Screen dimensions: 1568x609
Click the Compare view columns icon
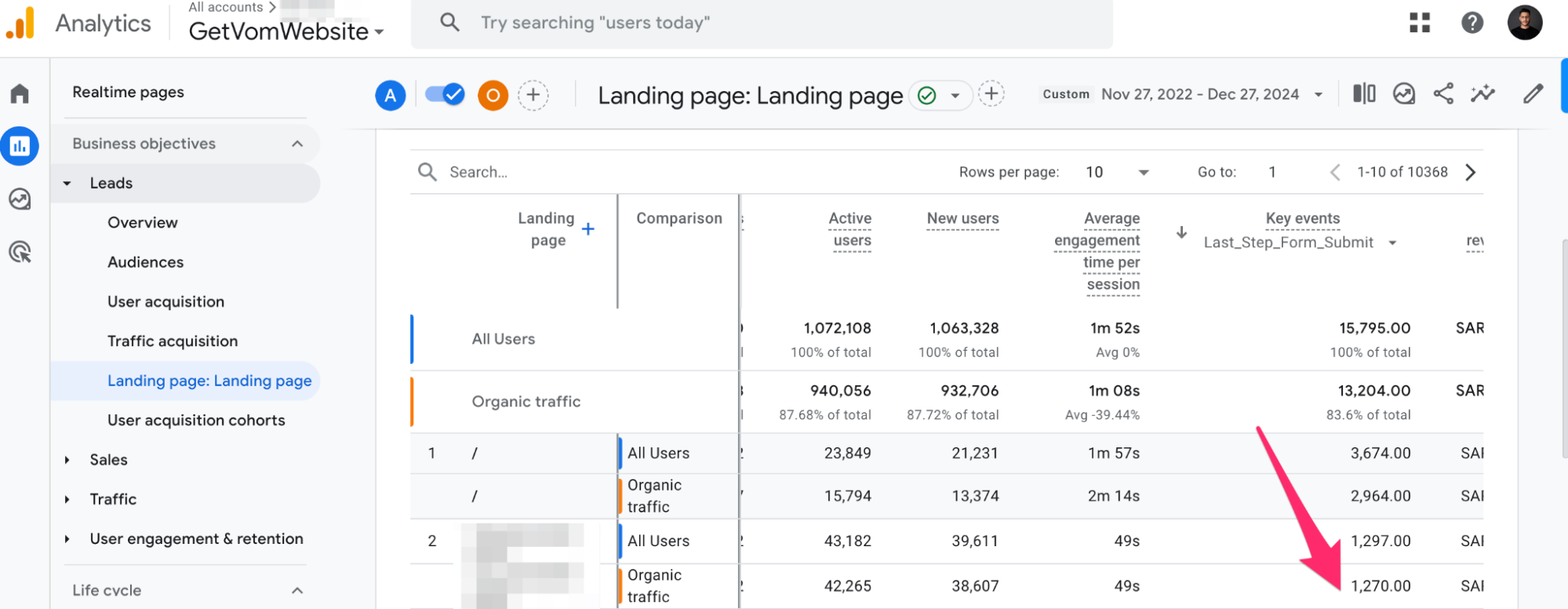1363,94
